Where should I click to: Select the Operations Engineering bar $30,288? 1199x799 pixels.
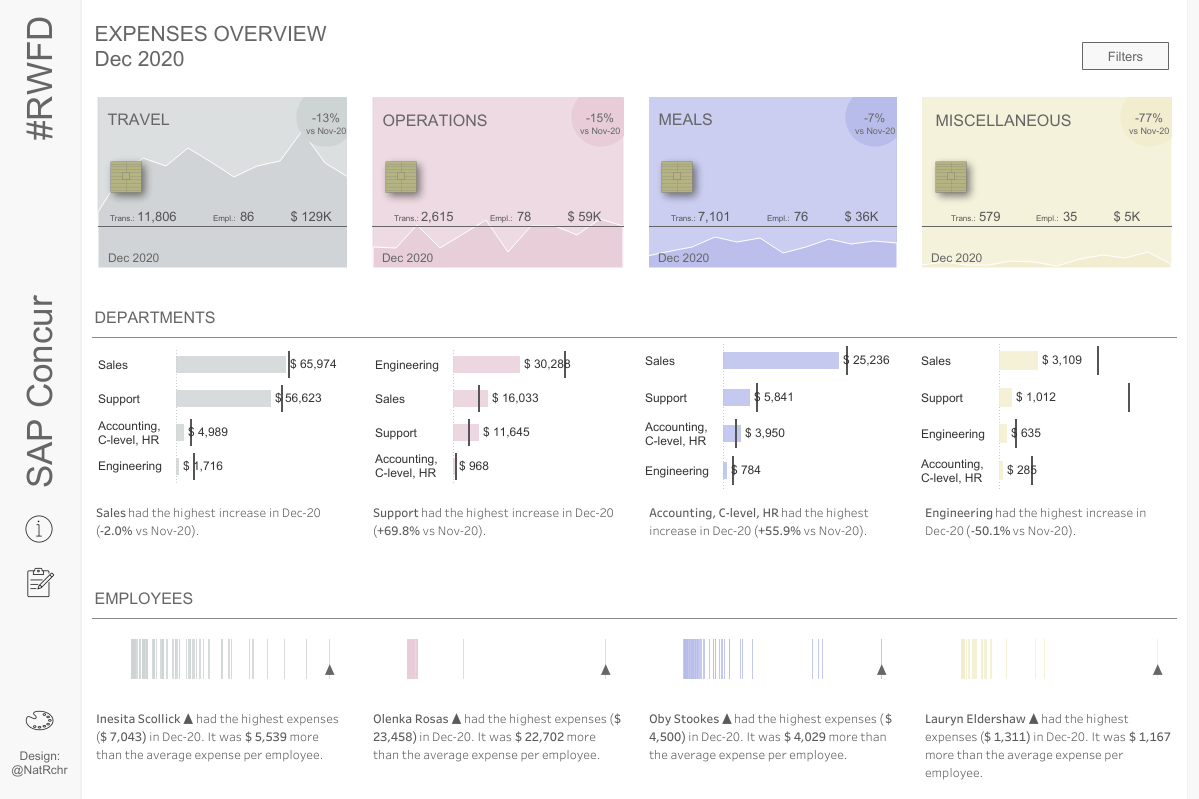click(486, 364)
